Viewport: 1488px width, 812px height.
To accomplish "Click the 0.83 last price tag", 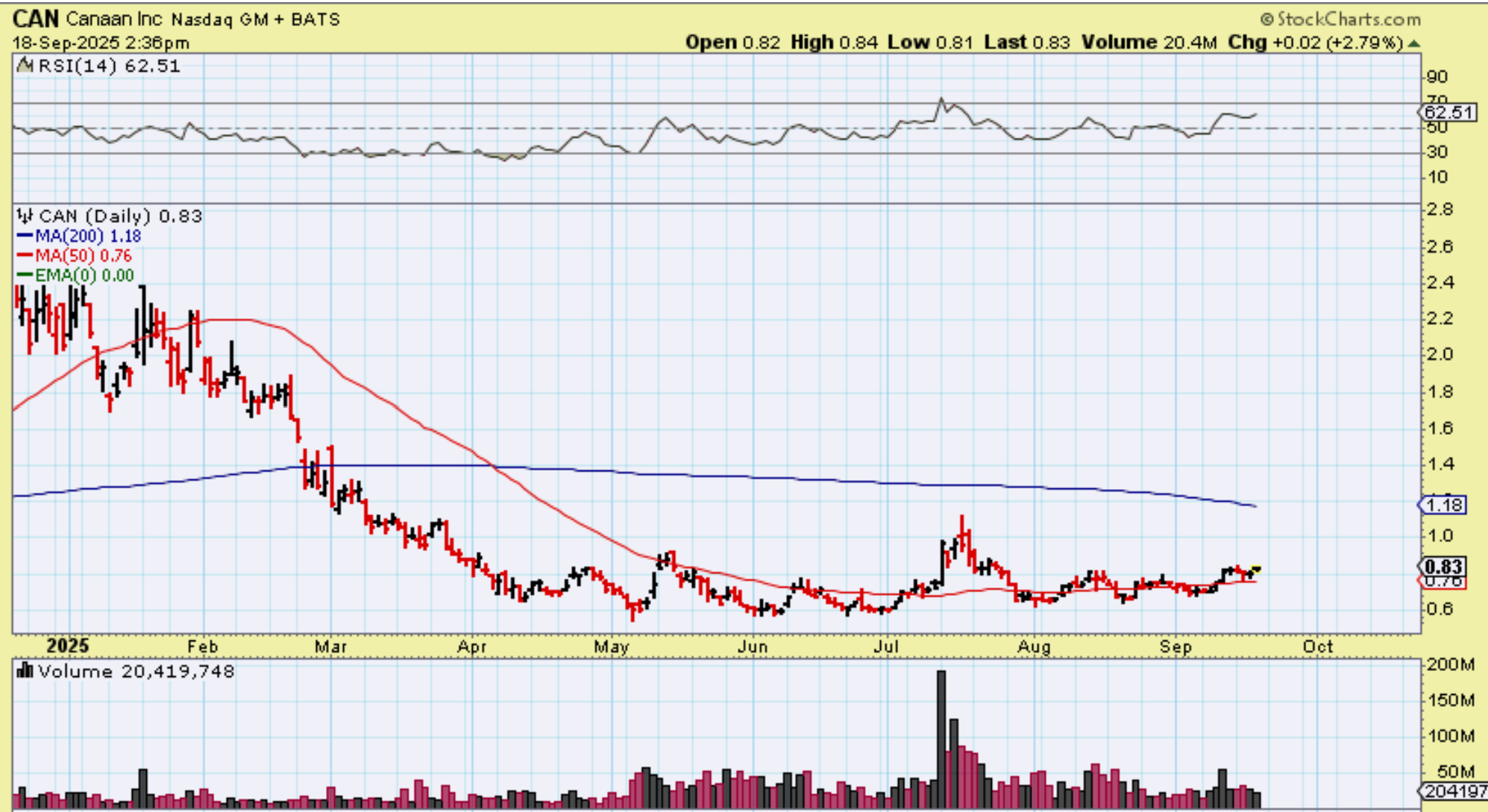I will pyautogui.click(x=1443, y=567).
